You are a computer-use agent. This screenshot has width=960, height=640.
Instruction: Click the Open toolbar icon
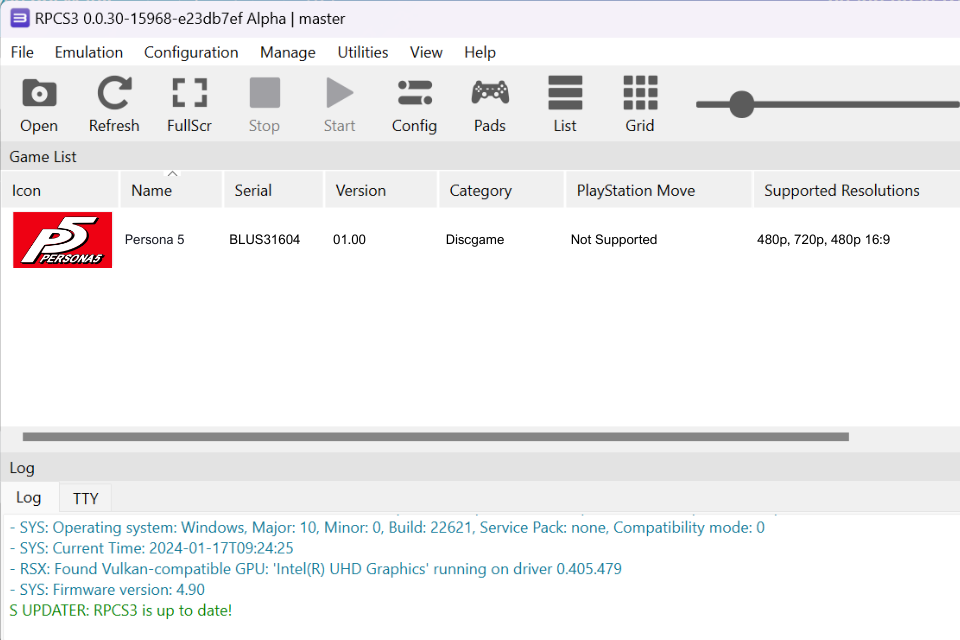pyautogui.click(x=39, y=104)
